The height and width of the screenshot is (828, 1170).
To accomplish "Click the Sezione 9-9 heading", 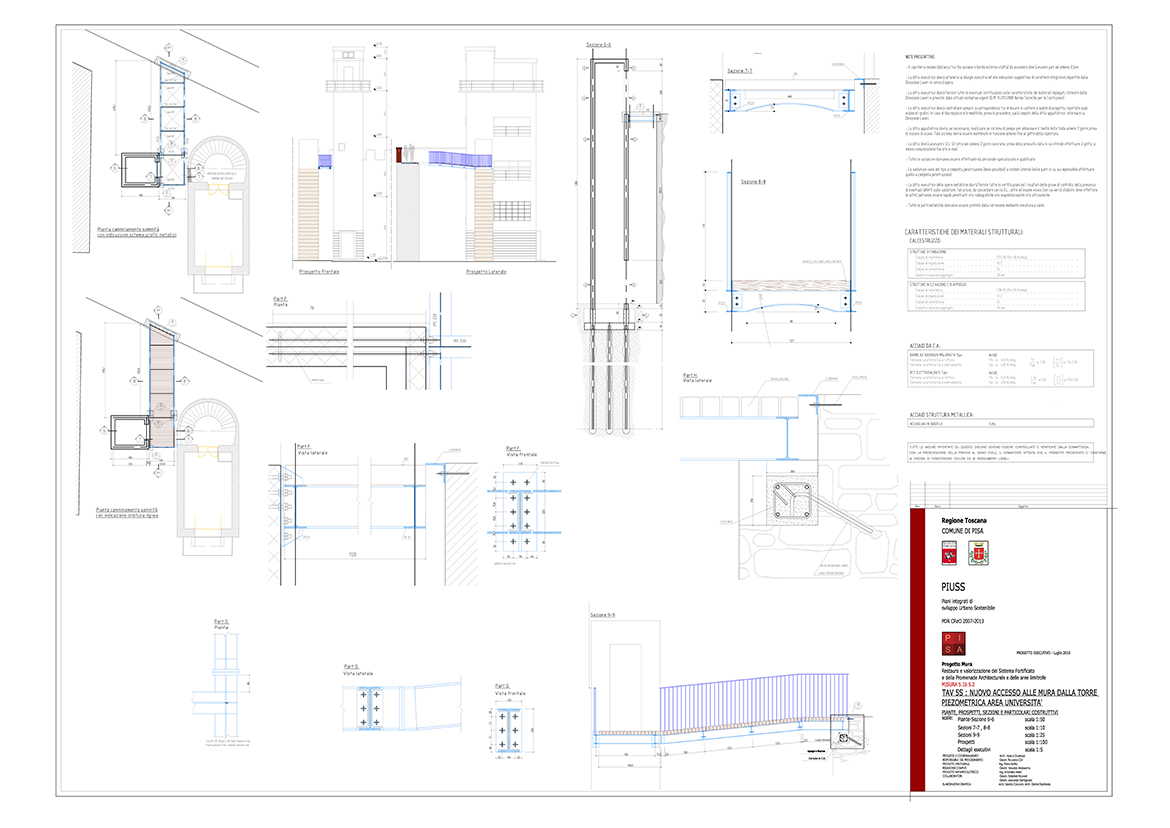I will (602, 614).
